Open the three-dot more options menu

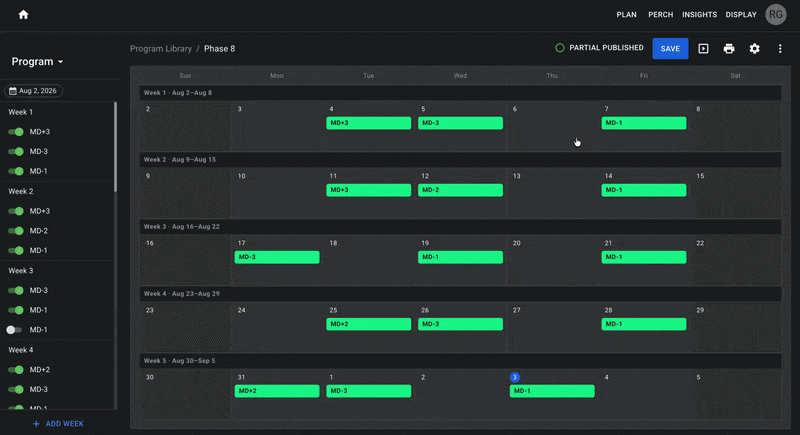[780, 48]
